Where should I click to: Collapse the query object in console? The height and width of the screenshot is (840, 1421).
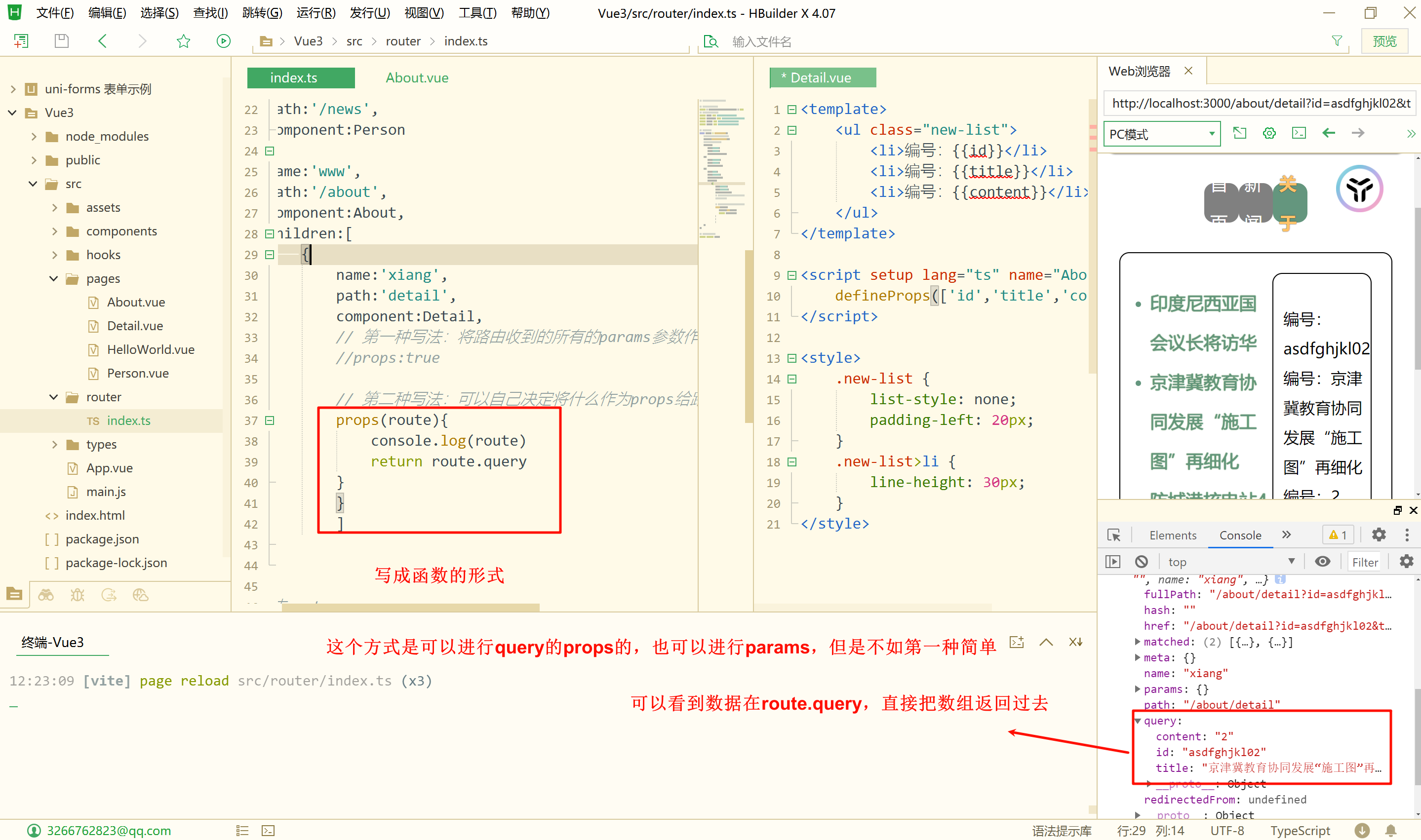tap(1138, 721)
